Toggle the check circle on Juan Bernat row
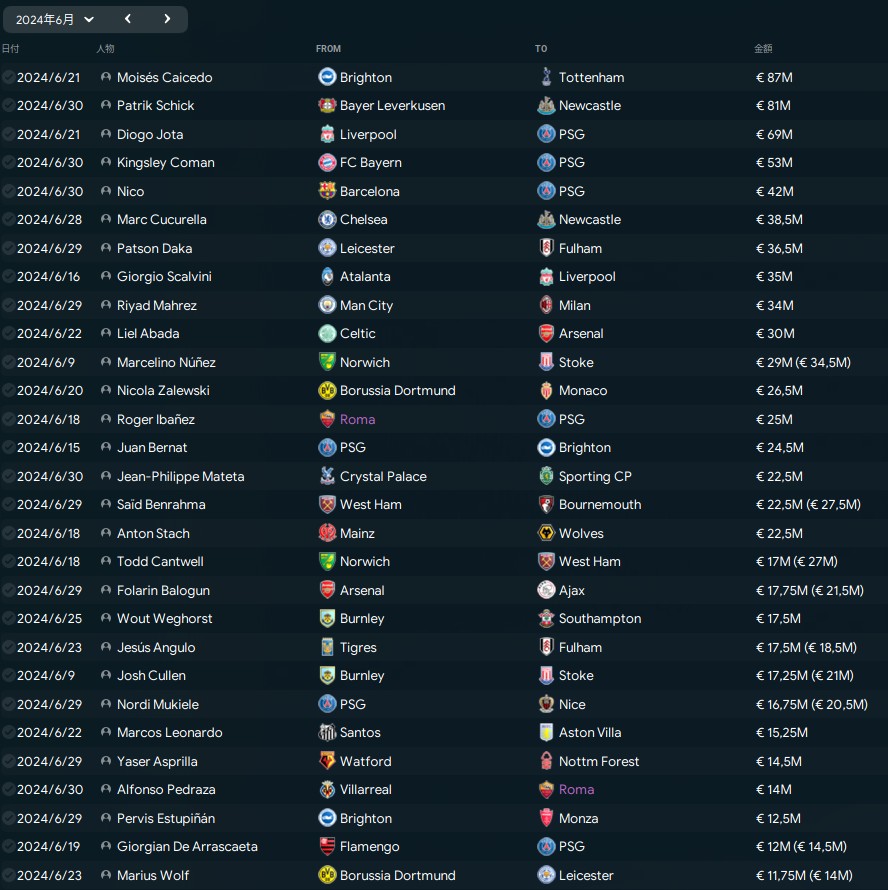The width and height of the screenshot is (888, 890). click(9, 447)
